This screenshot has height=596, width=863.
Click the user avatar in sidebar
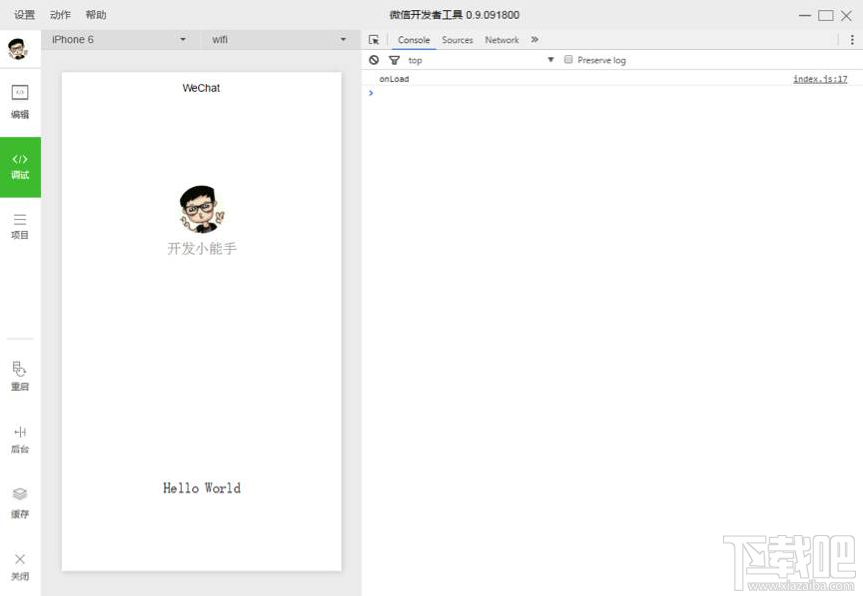[18, 49]
